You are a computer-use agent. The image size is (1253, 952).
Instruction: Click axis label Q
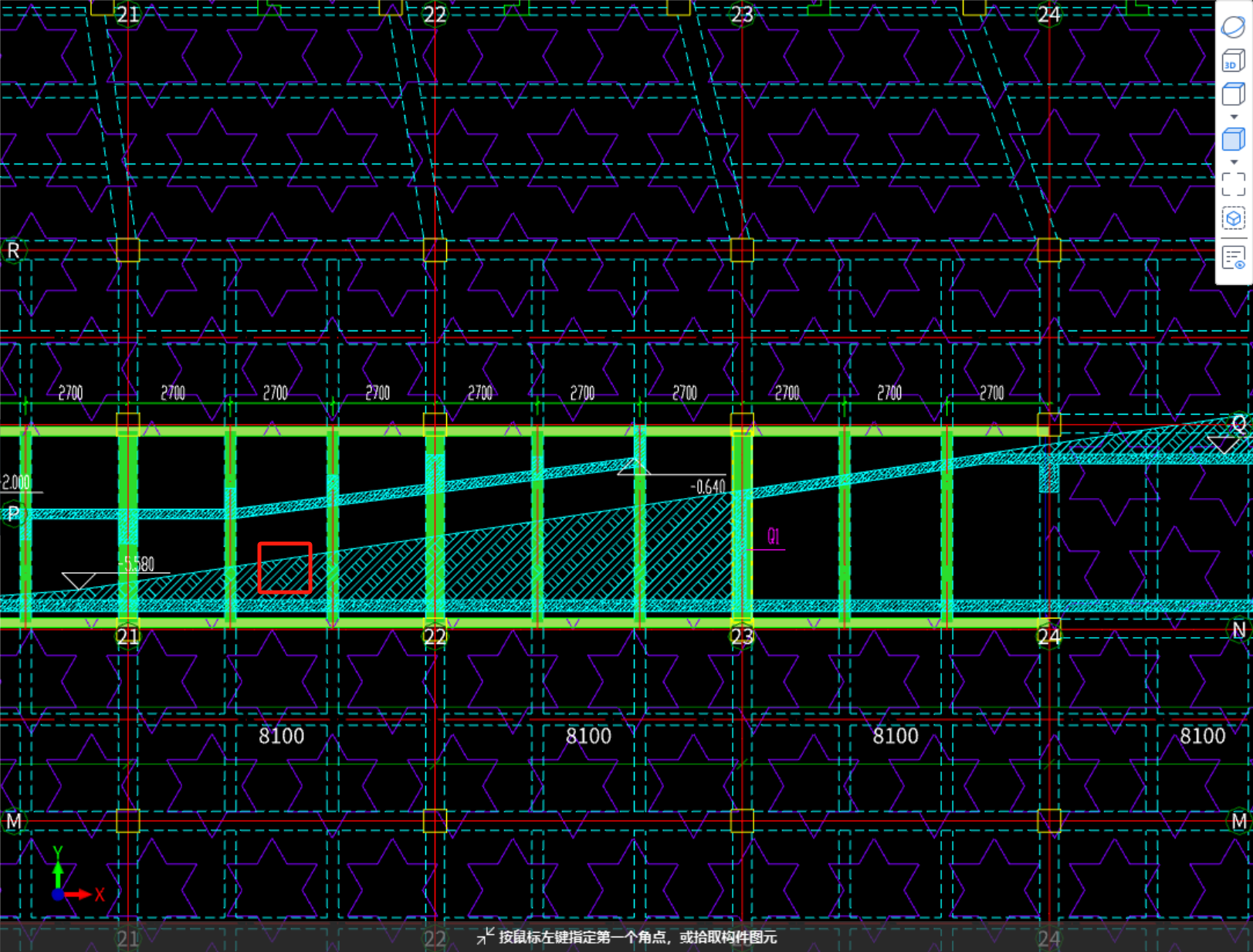(1238, 423)
